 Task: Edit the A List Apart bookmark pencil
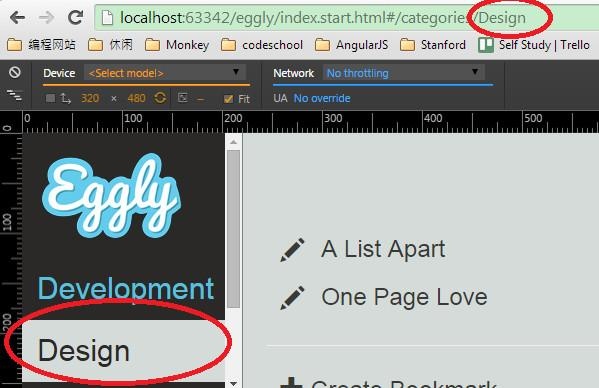[x=292, y=250]
